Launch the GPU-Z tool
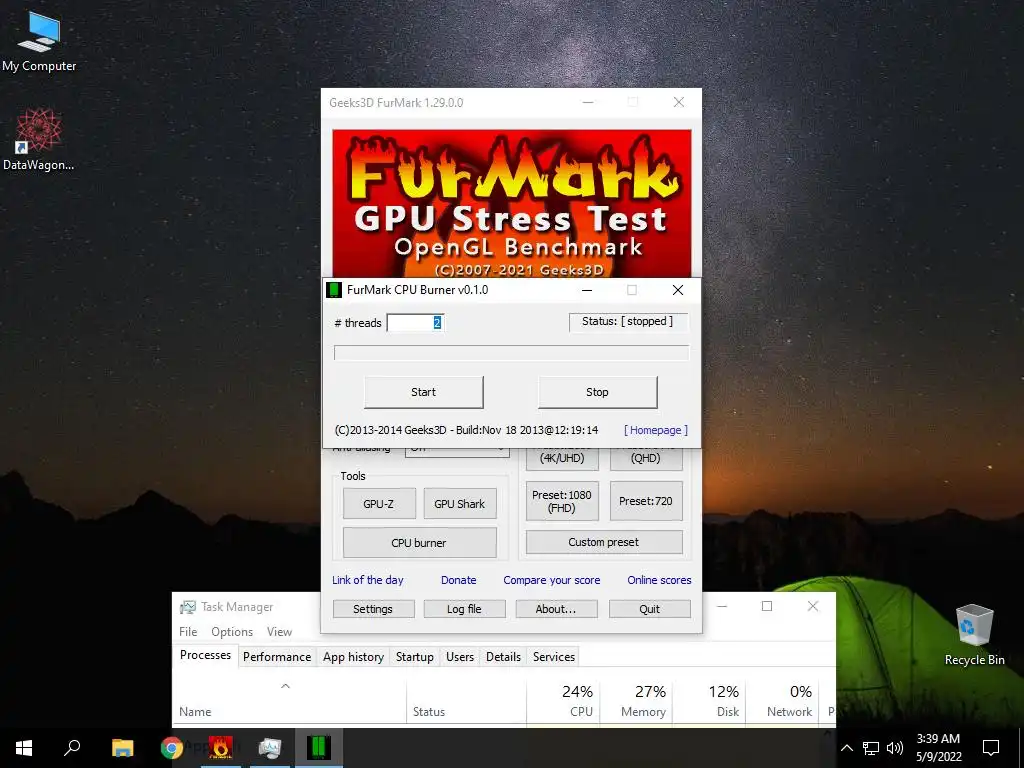The width and height of the screenshot is (1024, 768). pyautogui.click(x=379, y=504)
